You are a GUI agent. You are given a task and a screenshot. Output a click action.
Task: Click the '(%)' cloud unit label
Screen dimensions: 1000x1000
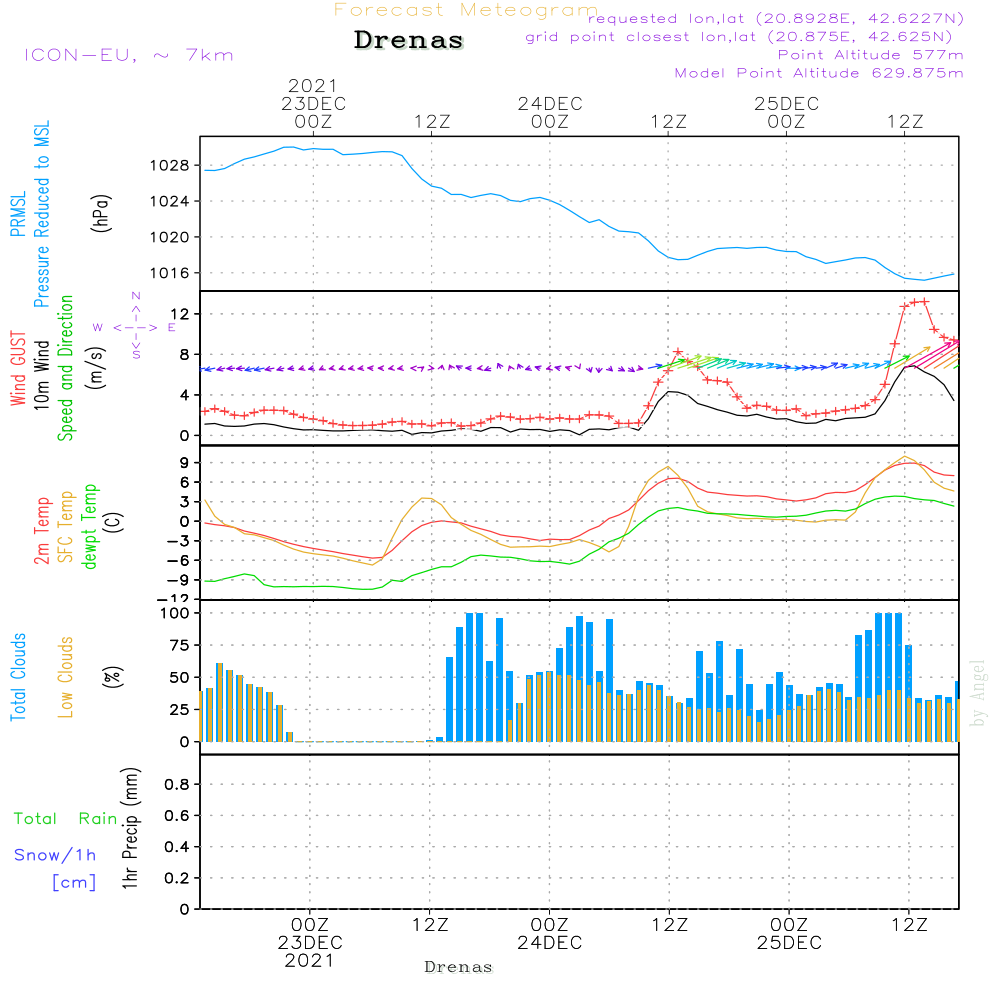tap(112, 677)
